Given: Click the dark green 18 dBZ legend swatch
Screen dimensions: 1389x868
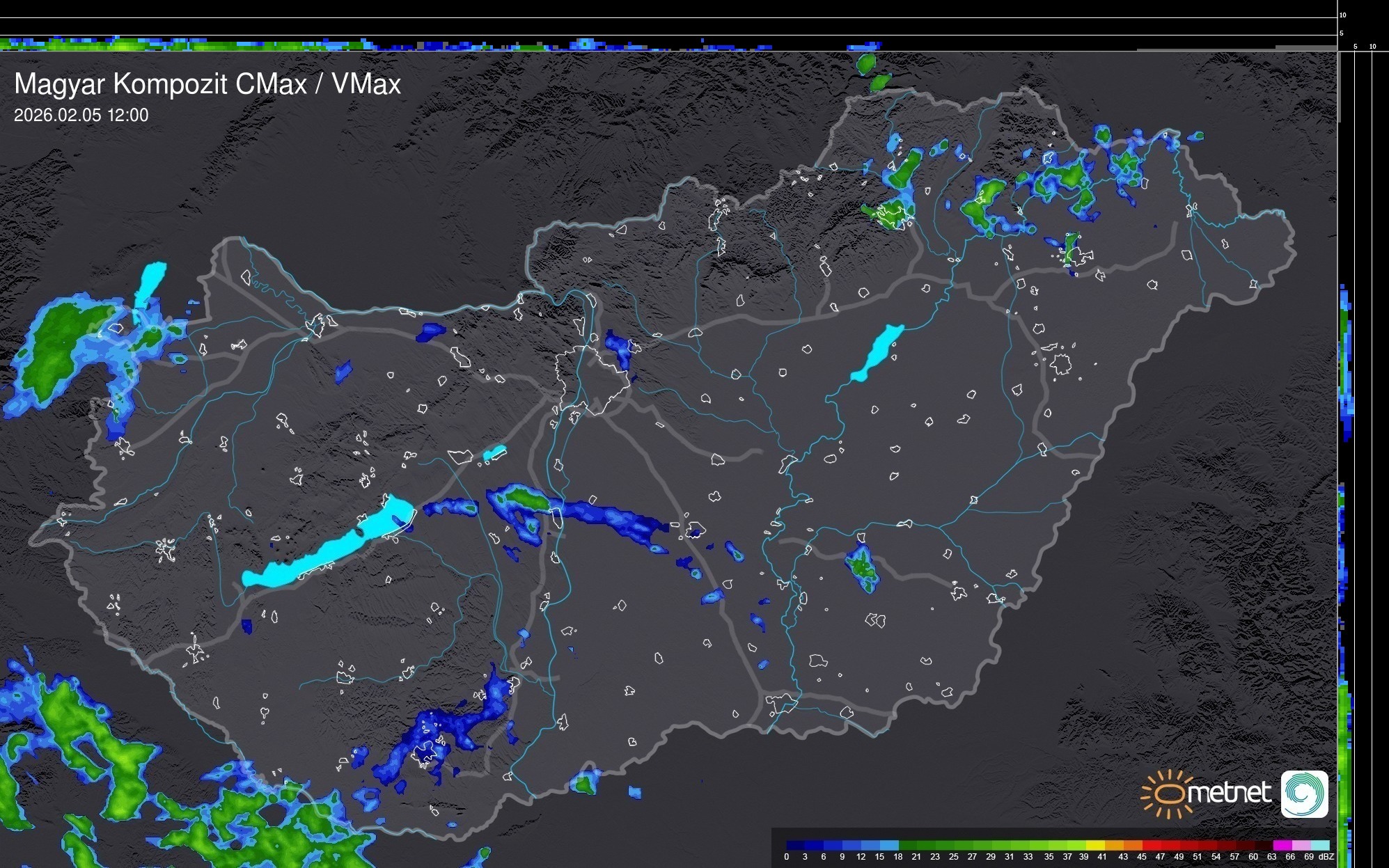Looking at the screenshot, I should coord(907,845).
